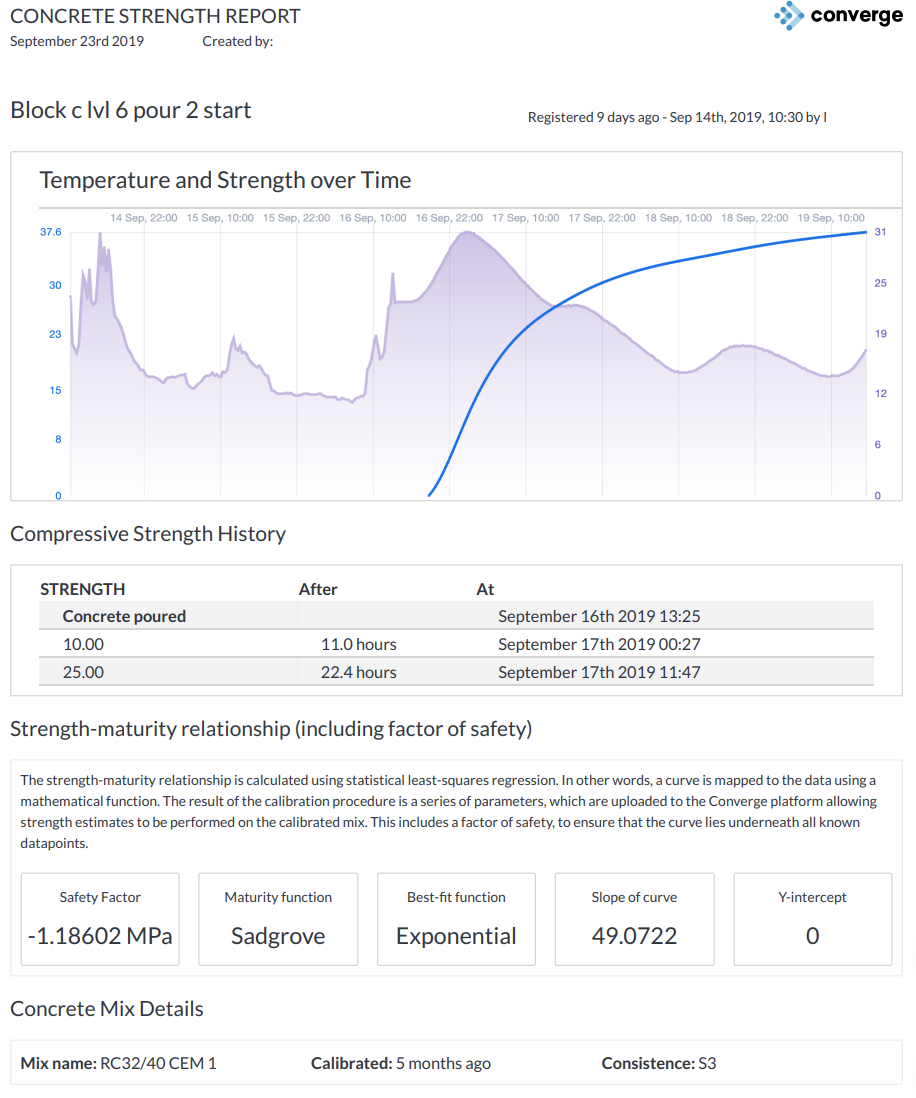Image resolution: width=916 pixels, height=1098 pixels.
Task: Click the After column header
Action: pos(318,589)
